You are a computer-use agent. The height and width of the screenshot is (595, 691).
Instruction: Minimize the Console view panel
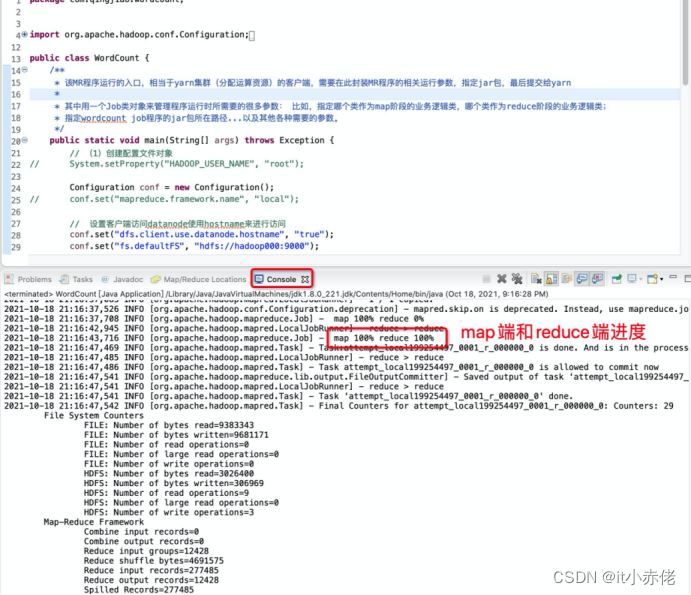(x=673, y=277)
